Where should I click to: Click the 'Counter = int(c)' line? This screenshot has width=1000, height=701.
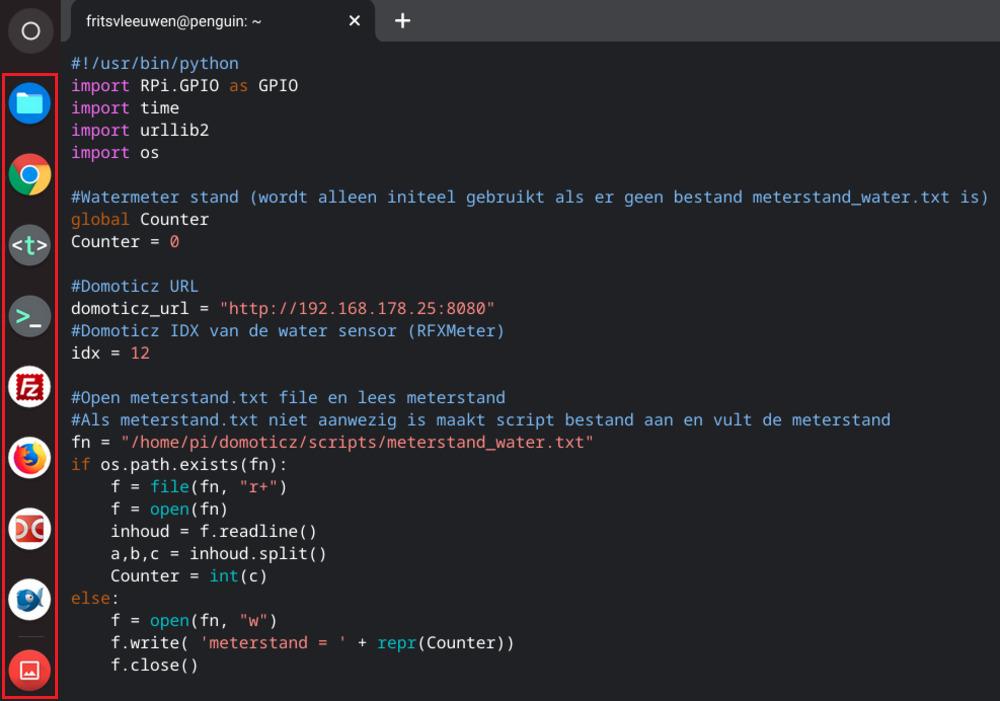pyautogui.click(x=189, y=577)
